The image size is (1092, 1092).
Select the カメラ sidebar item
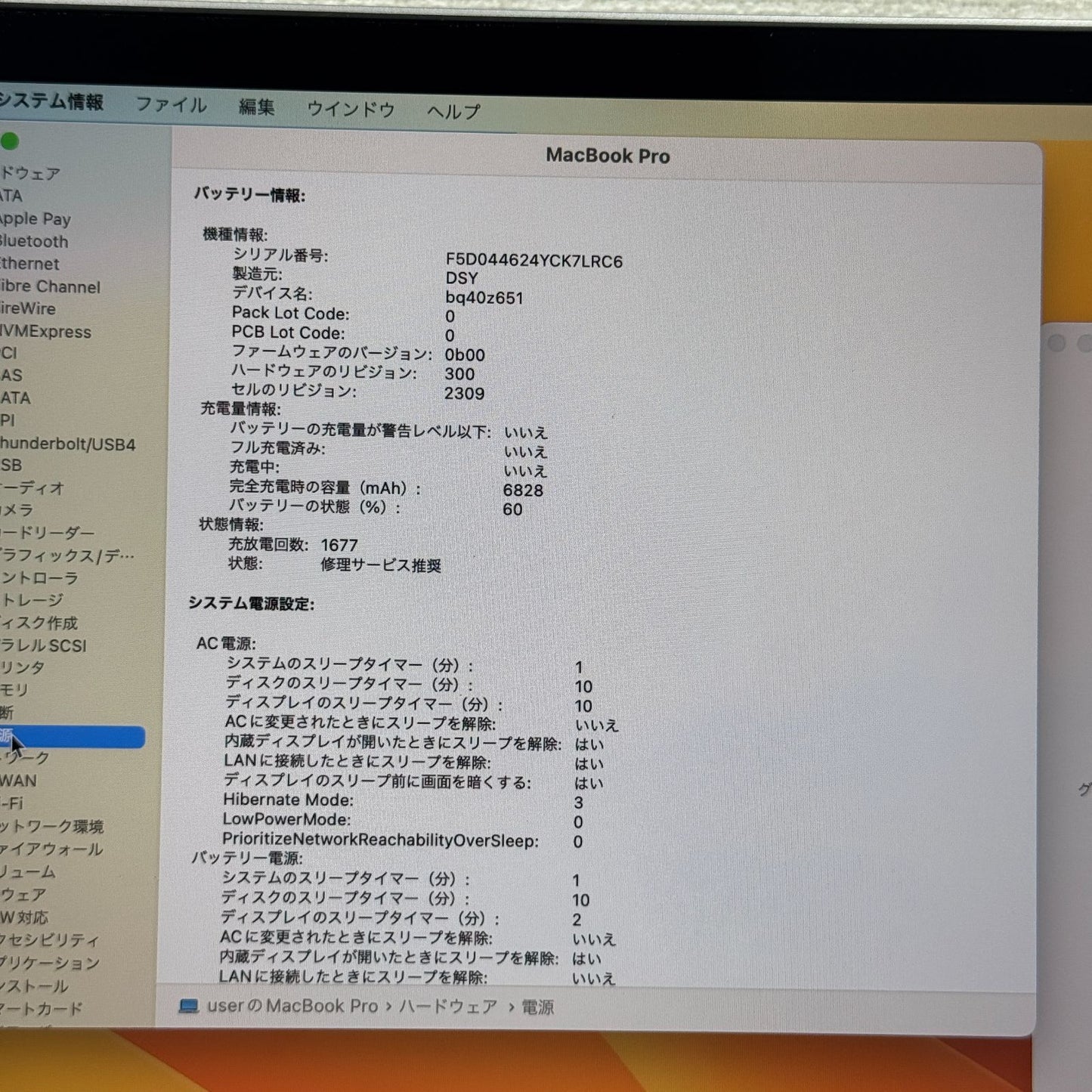point(17,510)
